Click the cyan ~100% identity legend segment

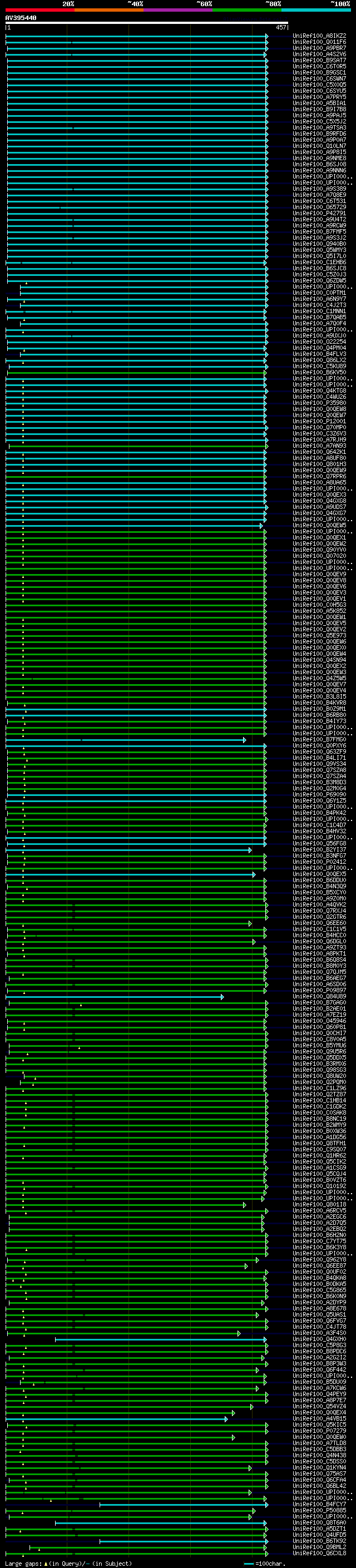tap(315, 10)
